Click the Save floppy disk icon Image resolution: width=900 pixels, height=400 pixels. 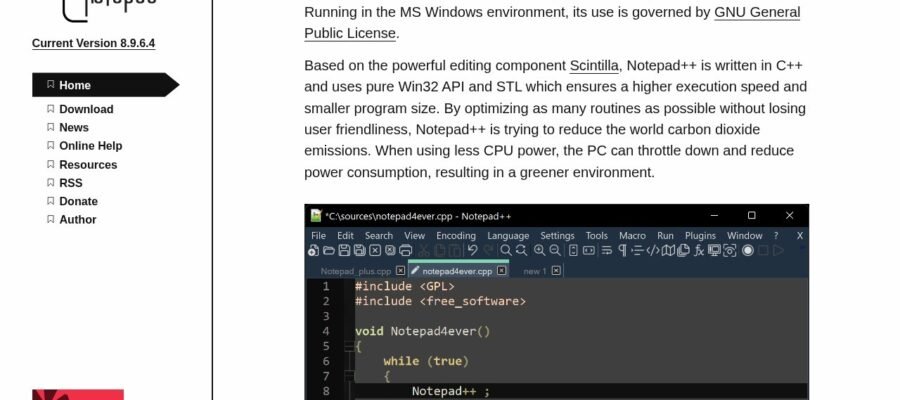(344, 250)
